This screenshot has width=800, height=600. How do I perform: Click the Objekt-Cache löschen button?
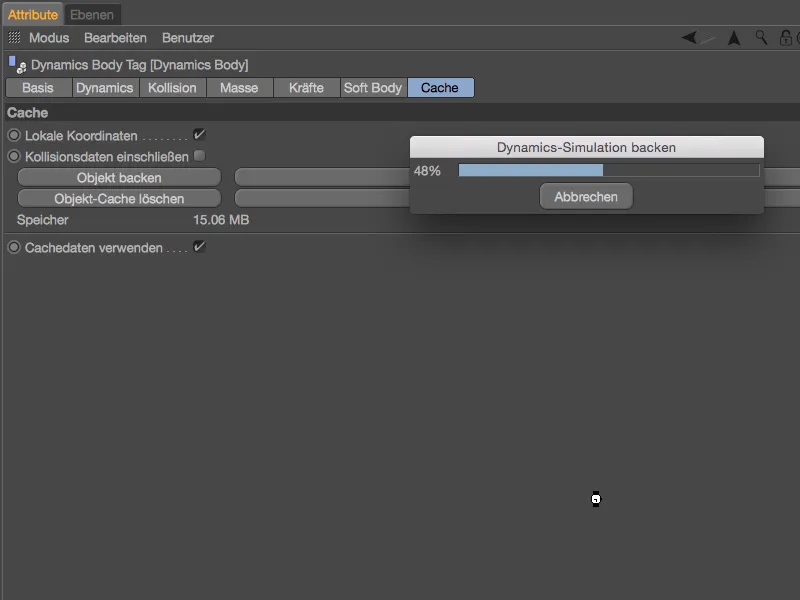[x=119, y=198]
